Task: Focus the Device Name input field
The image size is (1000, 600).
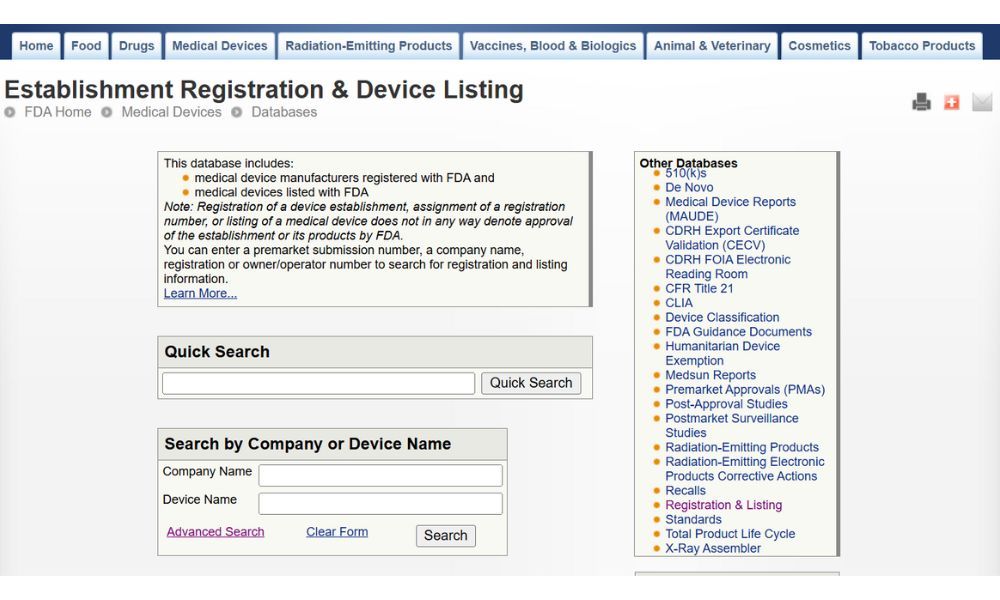Action: 380,504
